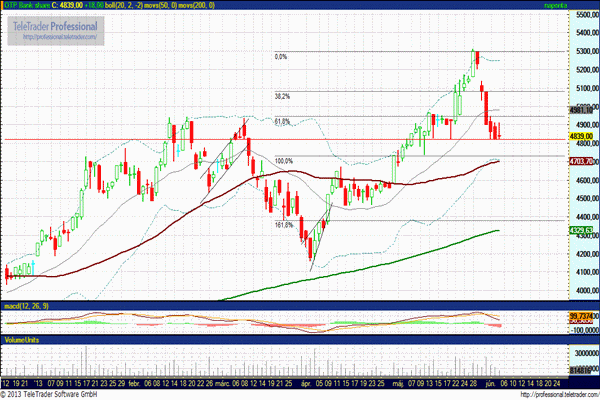The width and height of the screenshot is (600, 400).
Task: Select the 61.8% Fibonacci retracement label
Action: pyautogui.click(x=282, y=122)
